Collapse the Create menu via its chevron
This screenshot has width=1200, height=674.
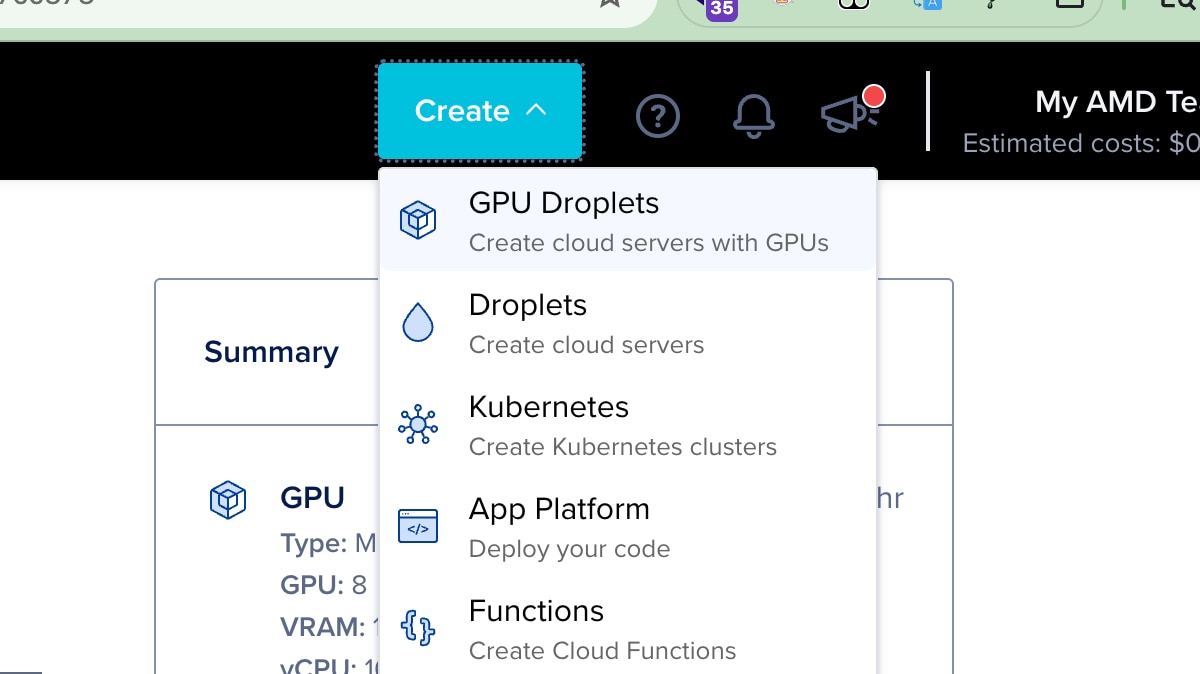[537, 111]
